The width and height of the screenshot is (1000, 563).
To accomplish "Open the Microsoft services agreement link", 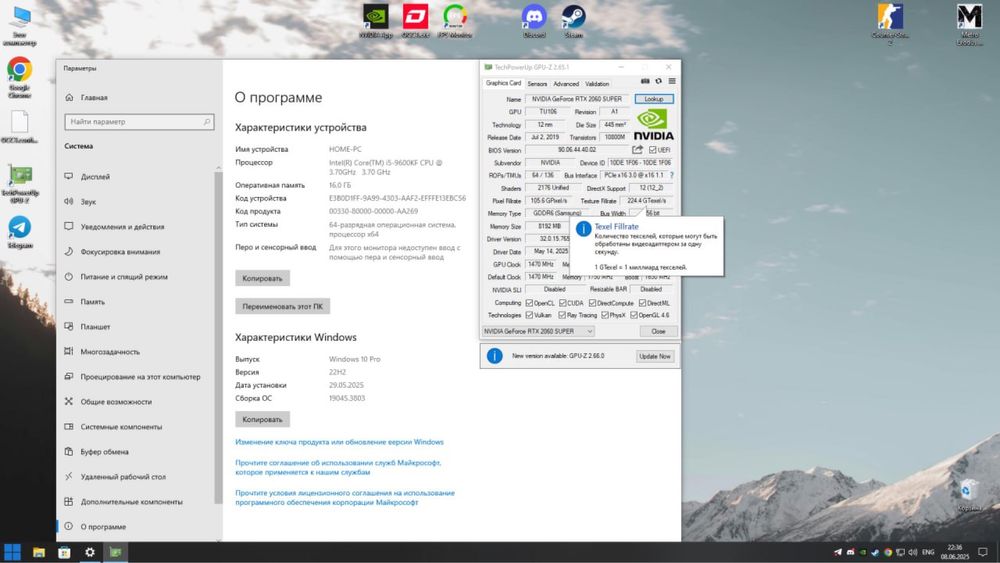I will 338,467.
